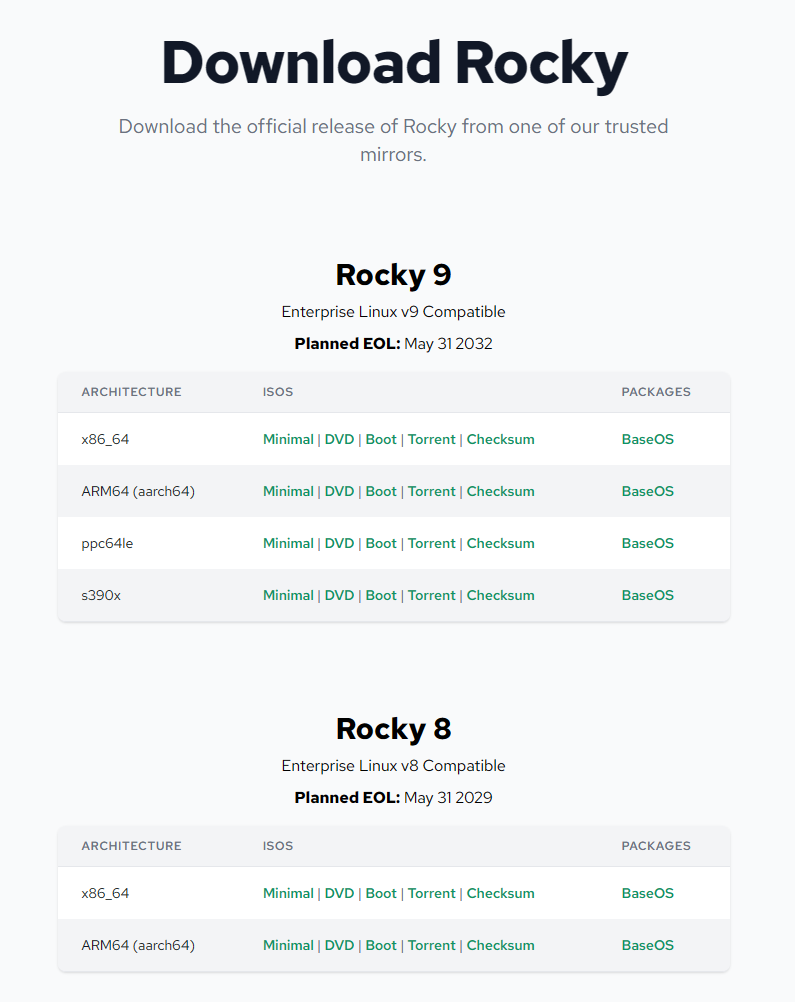View Rocky 9 ppc64le Checksum
Screen dimensions: 795x1002
[500, 543]
